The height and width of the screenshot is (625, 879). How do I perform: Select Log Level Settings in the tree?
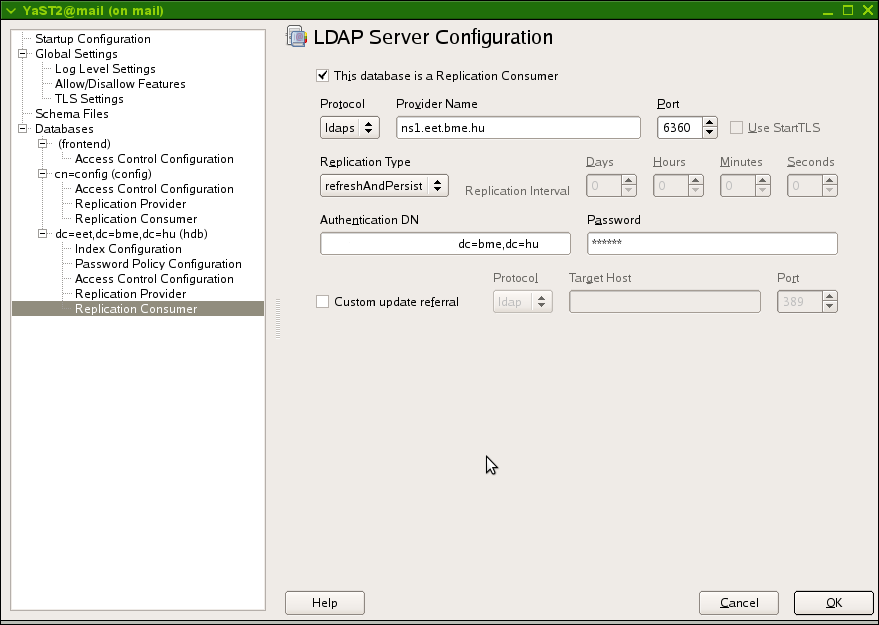(105, 69)
